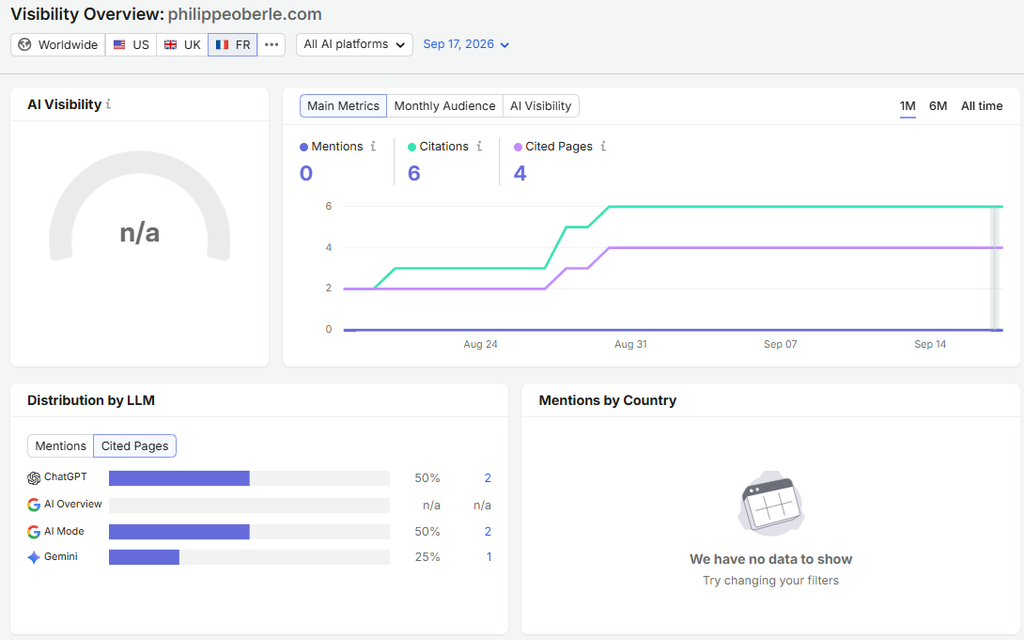Click the 'We have no data to show' message
This screenshot has width=1024, height=640.
[771, 559]
